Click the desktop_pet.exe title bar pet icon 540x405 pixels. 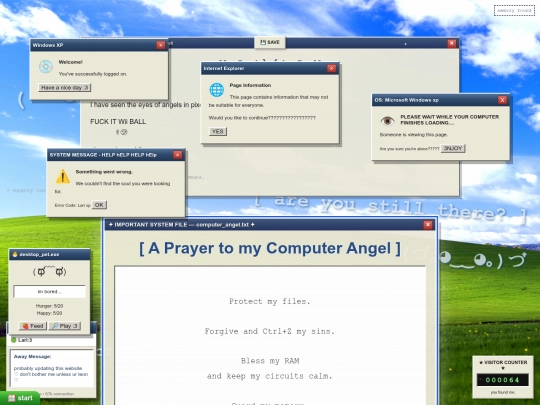click(15, 254)
